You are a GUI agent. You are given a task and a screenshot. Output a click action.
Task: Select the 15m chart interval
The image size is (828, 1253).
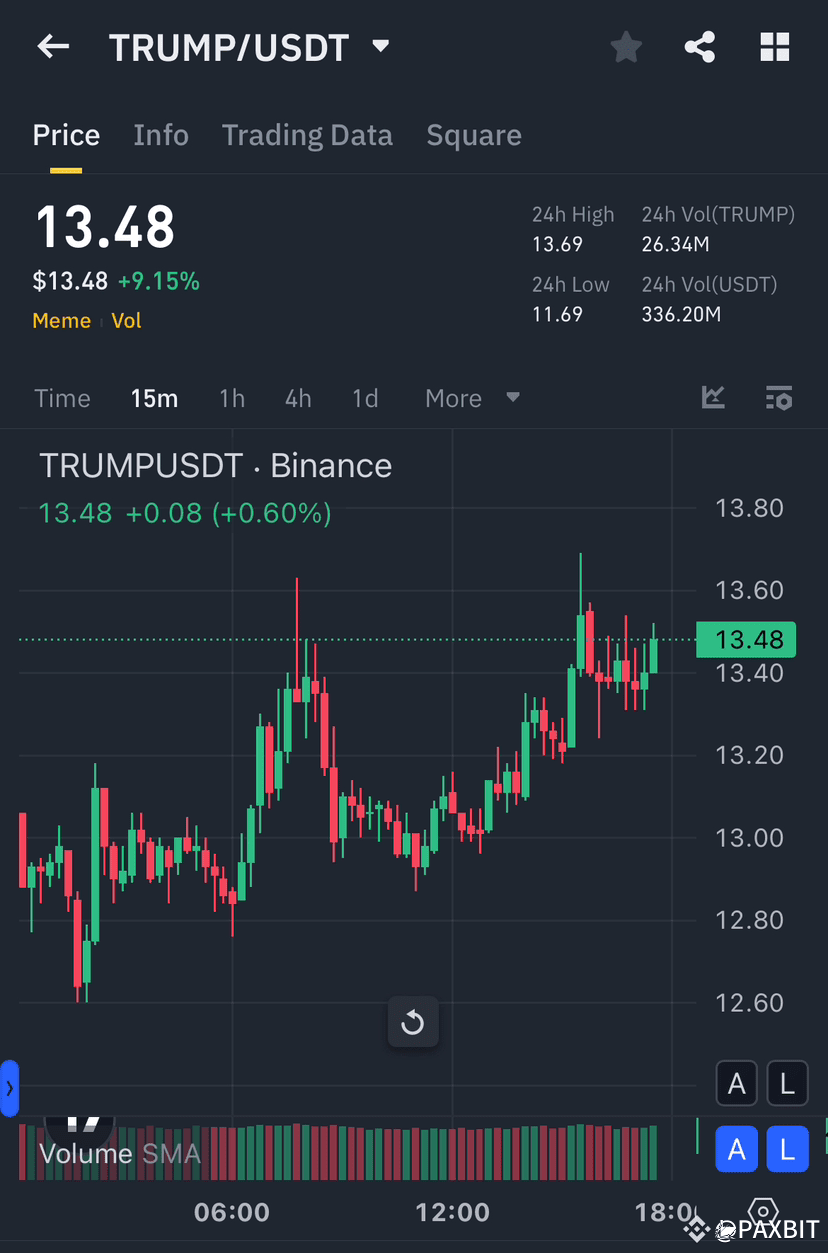pos(154,399)
